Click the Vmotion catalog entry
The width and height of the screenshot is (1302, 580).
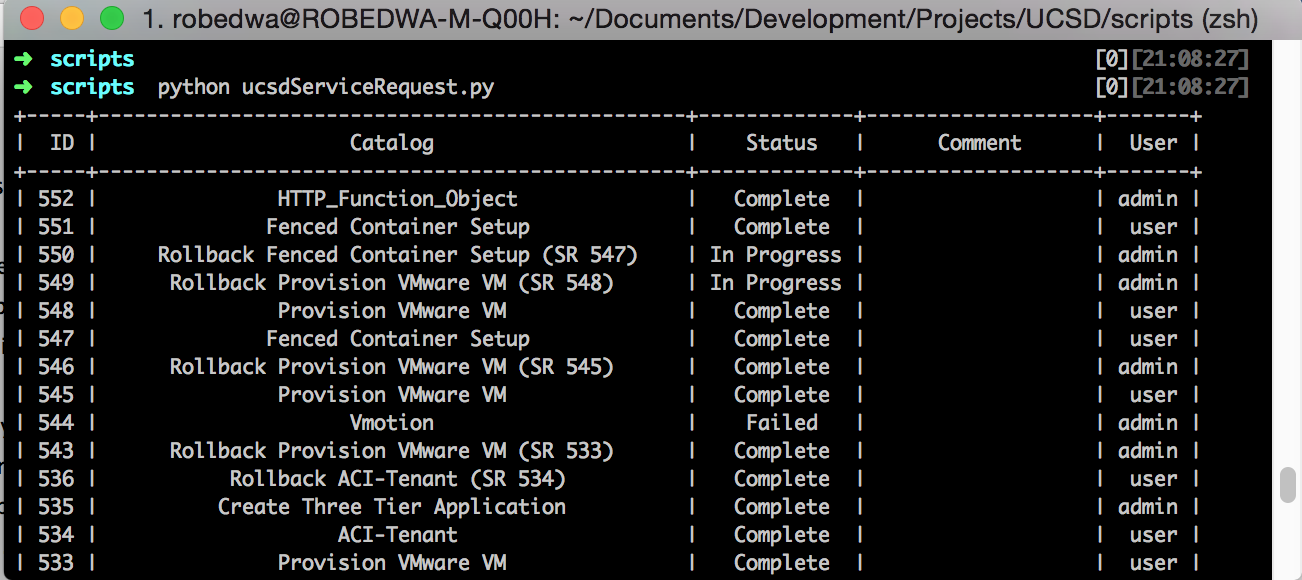[x=391, y=423]
